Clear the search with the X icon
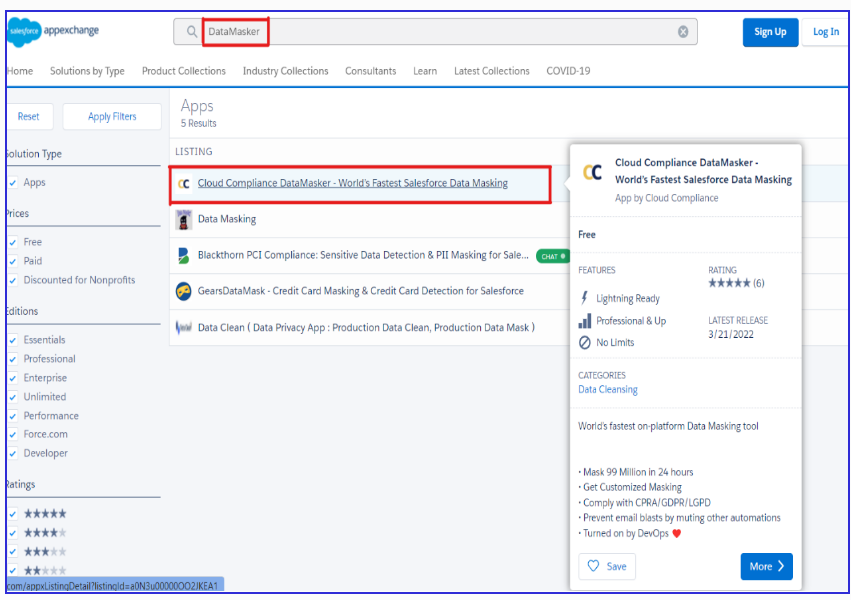The width and height of the screenshot is (851, 600). 683,31
